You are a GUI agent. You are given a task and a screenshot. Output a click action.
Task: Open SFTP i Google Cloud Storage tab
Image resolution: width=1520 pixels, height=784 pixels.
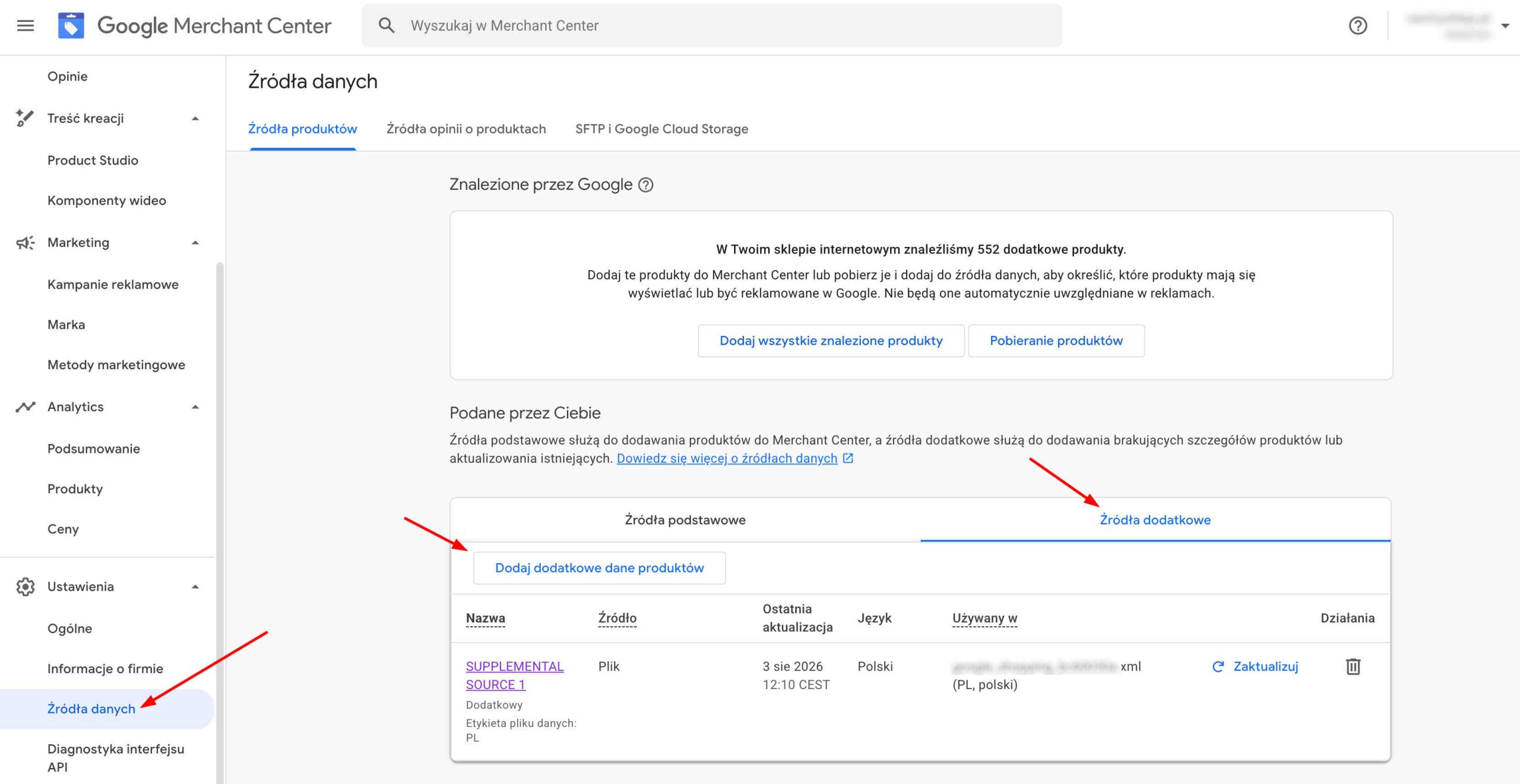(661, 129)
